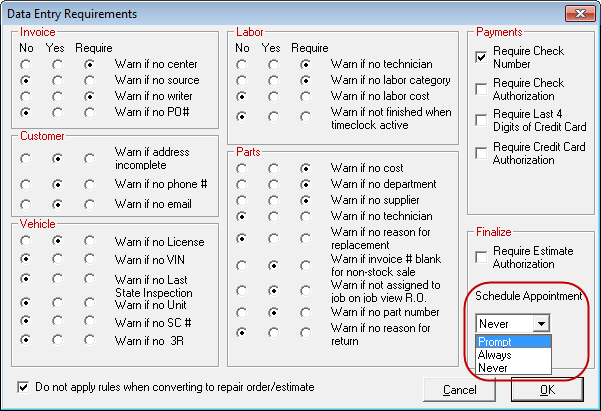This screenshot has width=601, height=411.
Task: Pick 'Never' in the open dropdown list
Action: click(x=513, y=367)
